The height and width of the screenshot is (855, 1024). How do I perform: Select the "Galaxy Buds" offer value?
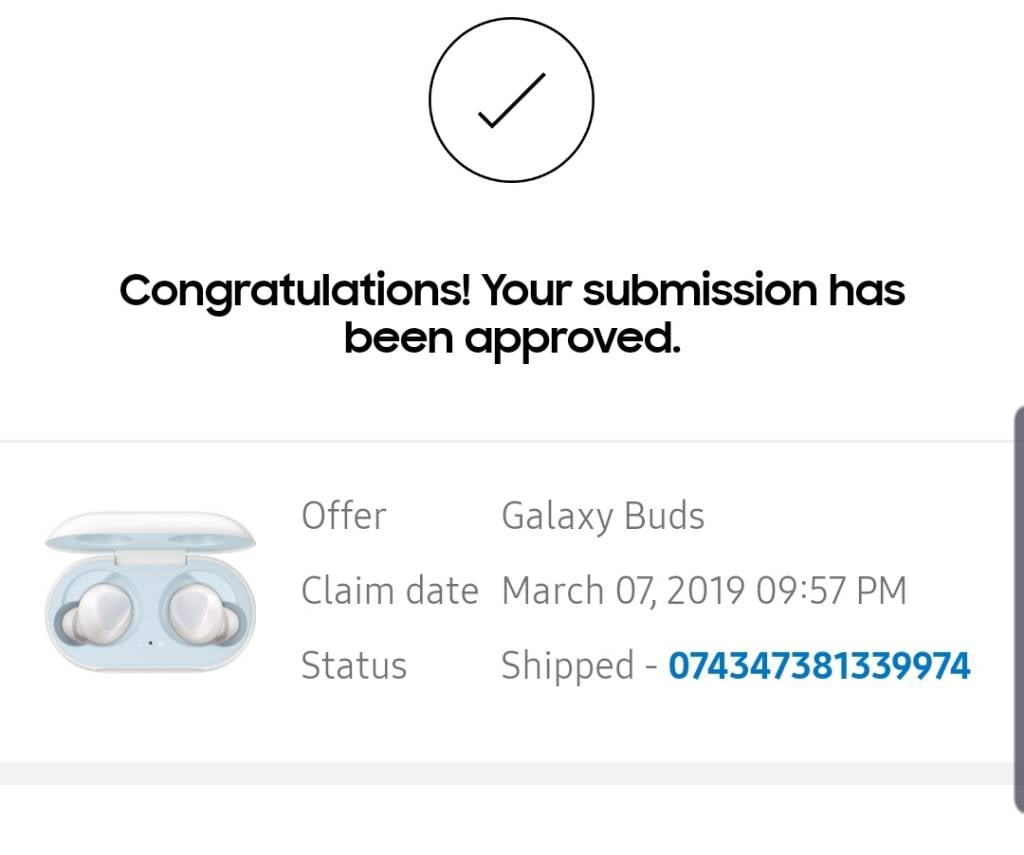point(603,517)
